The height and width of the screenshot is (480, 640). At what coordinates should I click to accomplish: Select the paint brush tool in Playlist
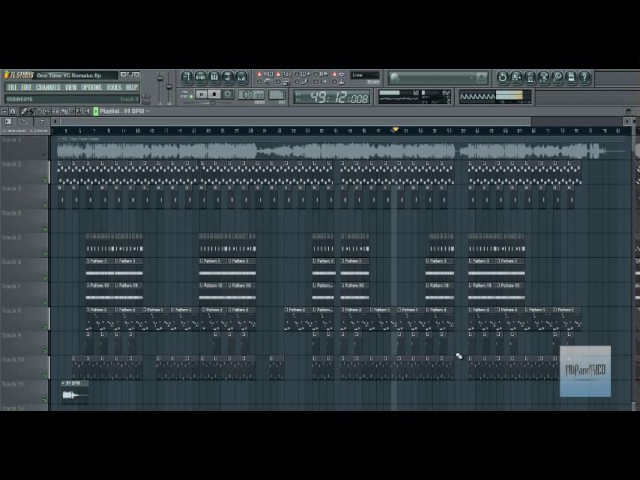[x=31, y=111]
